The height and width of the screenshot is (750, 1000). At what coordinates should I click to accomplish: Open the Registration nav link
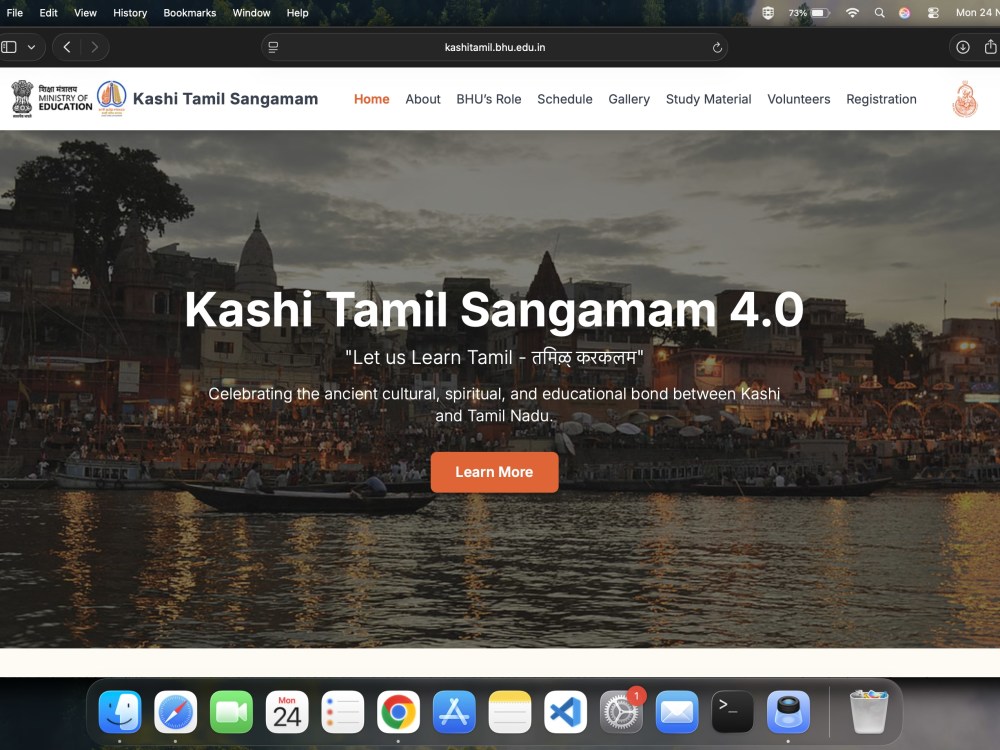tap(881, 99)
